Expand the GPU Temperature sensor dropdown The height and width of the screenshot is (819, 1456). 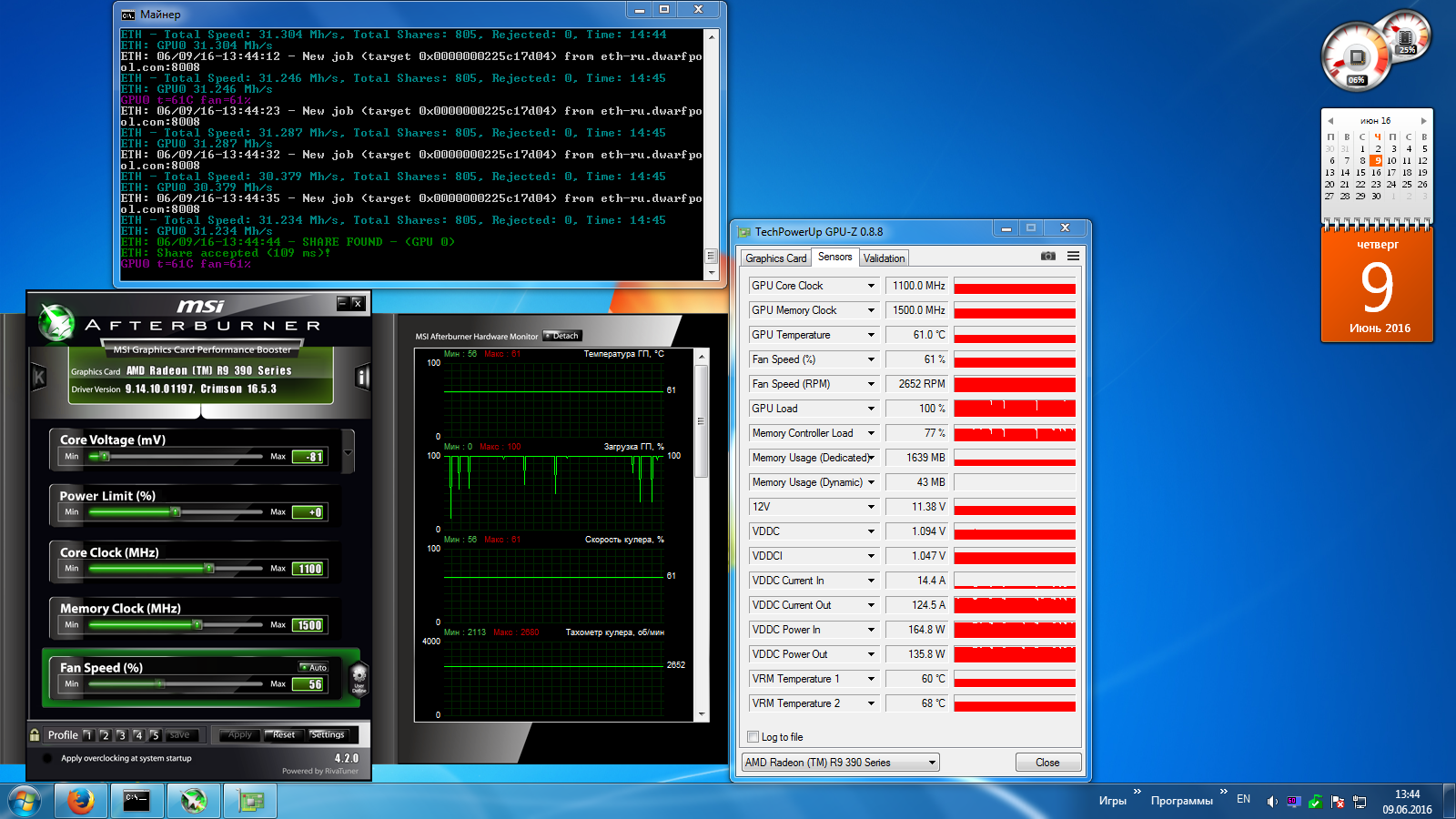click(871, 335)
